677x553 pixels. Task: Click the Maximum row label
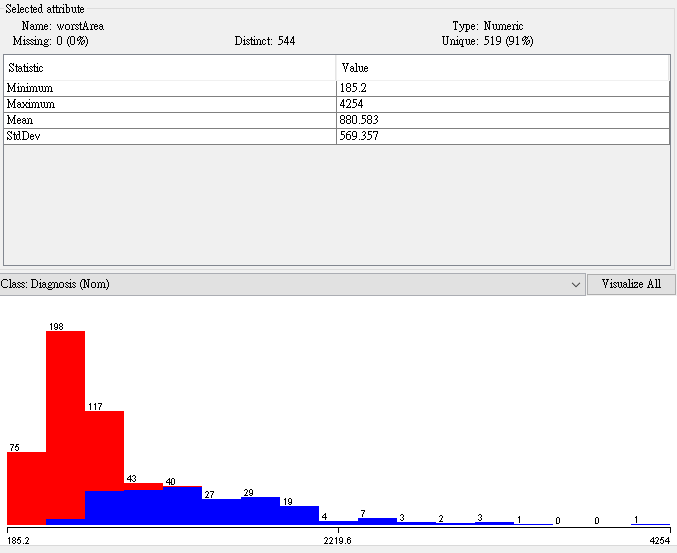point(31,104)
